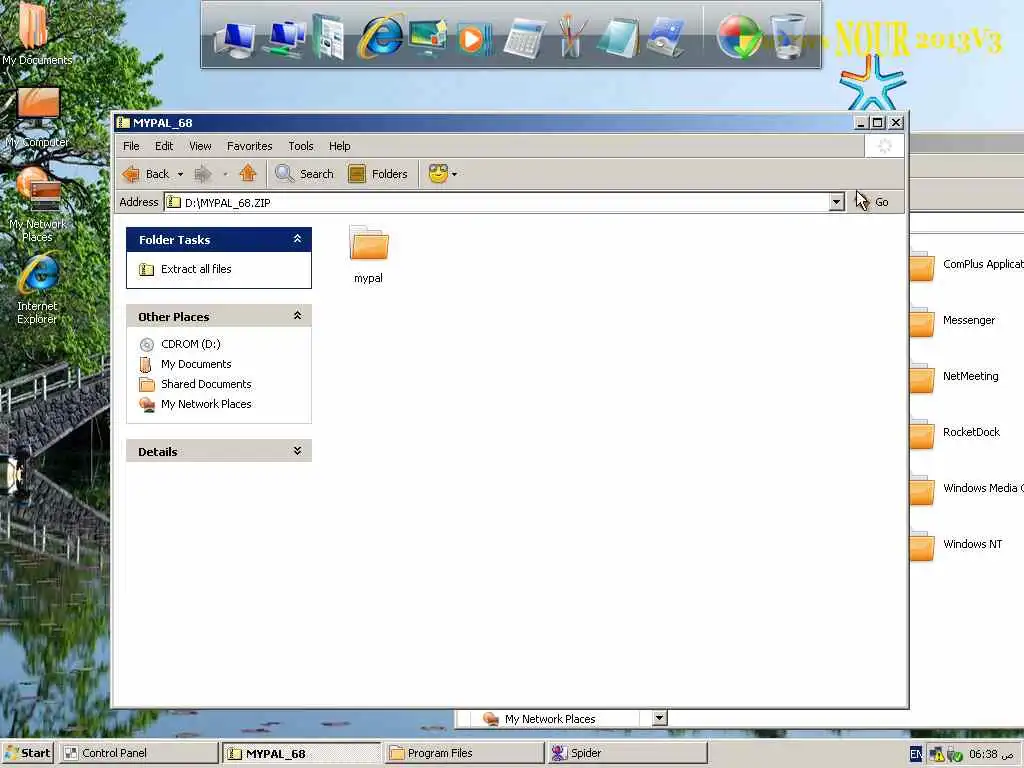Switch to MYPAL_68 taskbar button

pos(301,753)
